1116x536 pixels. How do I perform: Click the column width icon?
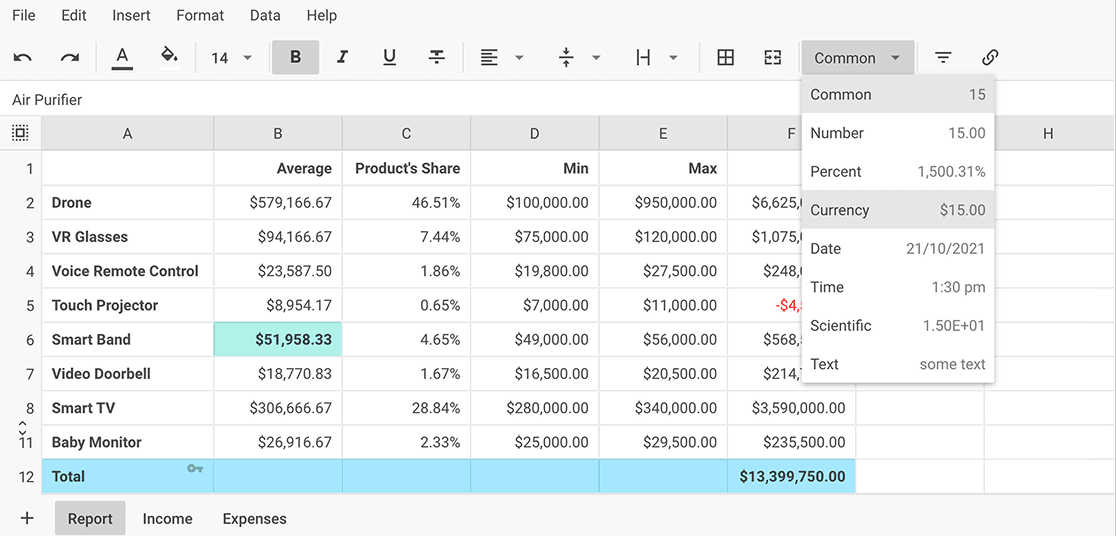coord(643,58)
